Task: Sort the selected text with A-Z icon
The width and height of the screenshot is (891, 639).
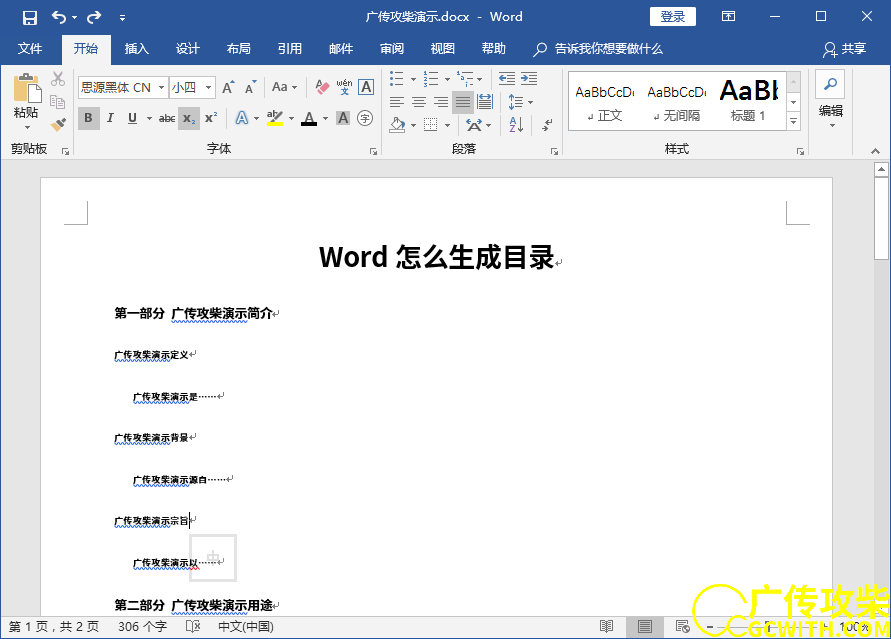Action: [517, 125]
